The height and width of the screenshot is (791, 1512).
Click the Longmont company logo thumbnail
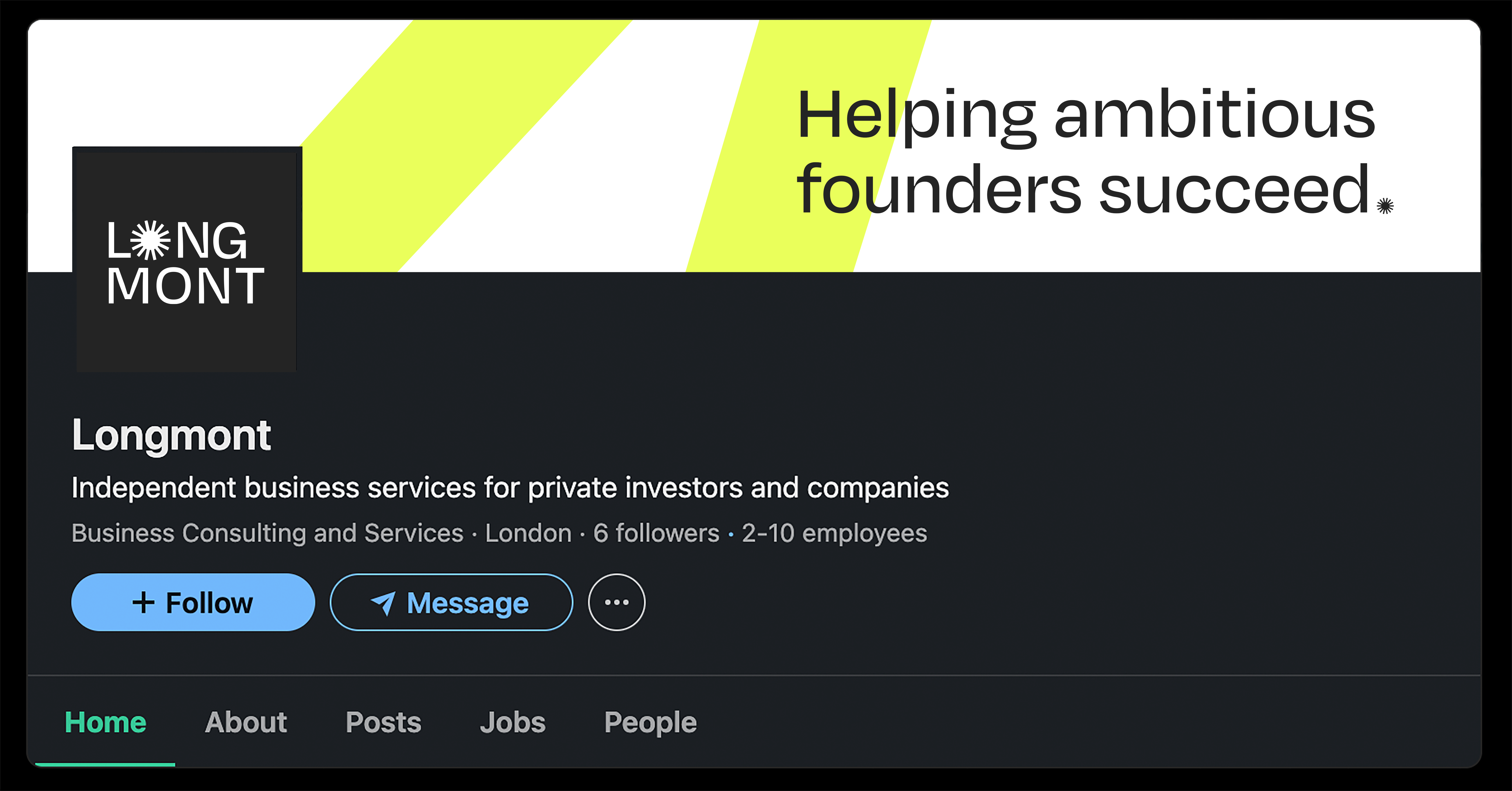point(187,260)
